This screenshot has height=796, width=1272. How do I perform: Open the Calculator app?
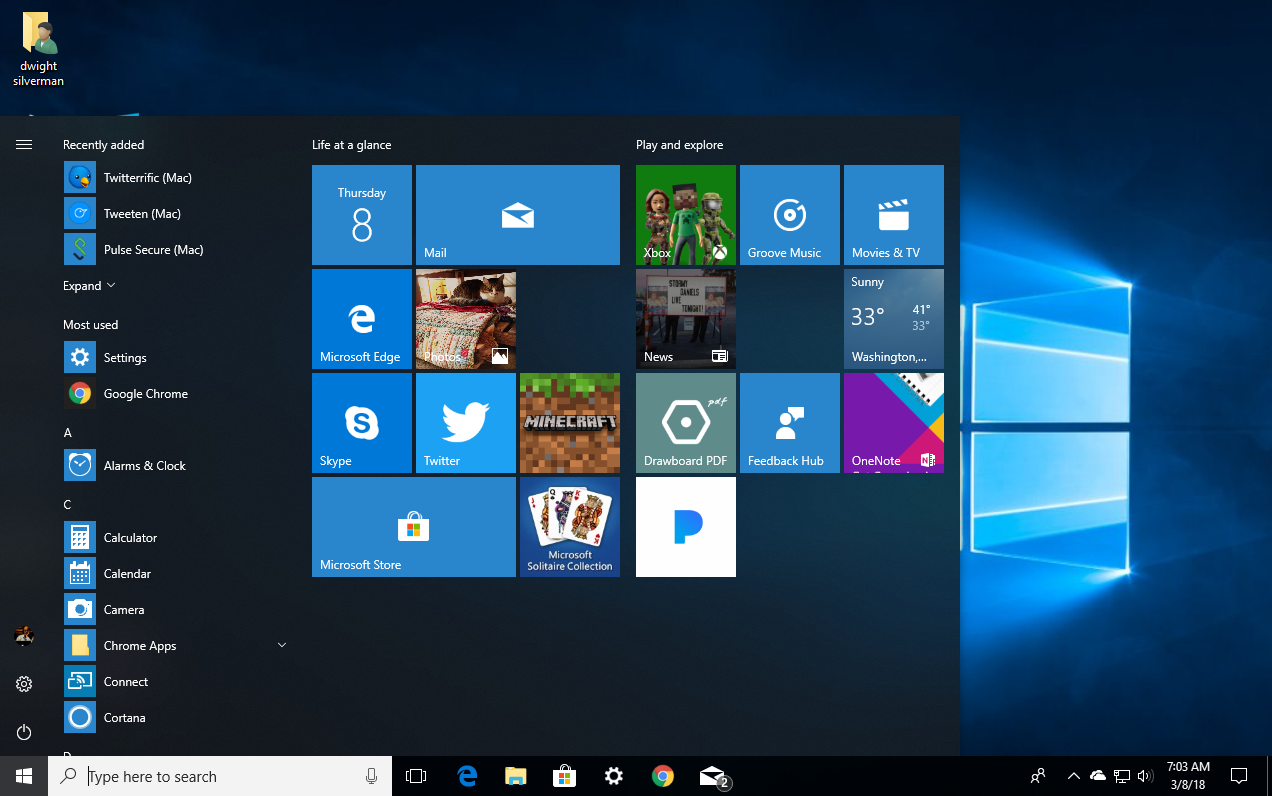point(176,538)
